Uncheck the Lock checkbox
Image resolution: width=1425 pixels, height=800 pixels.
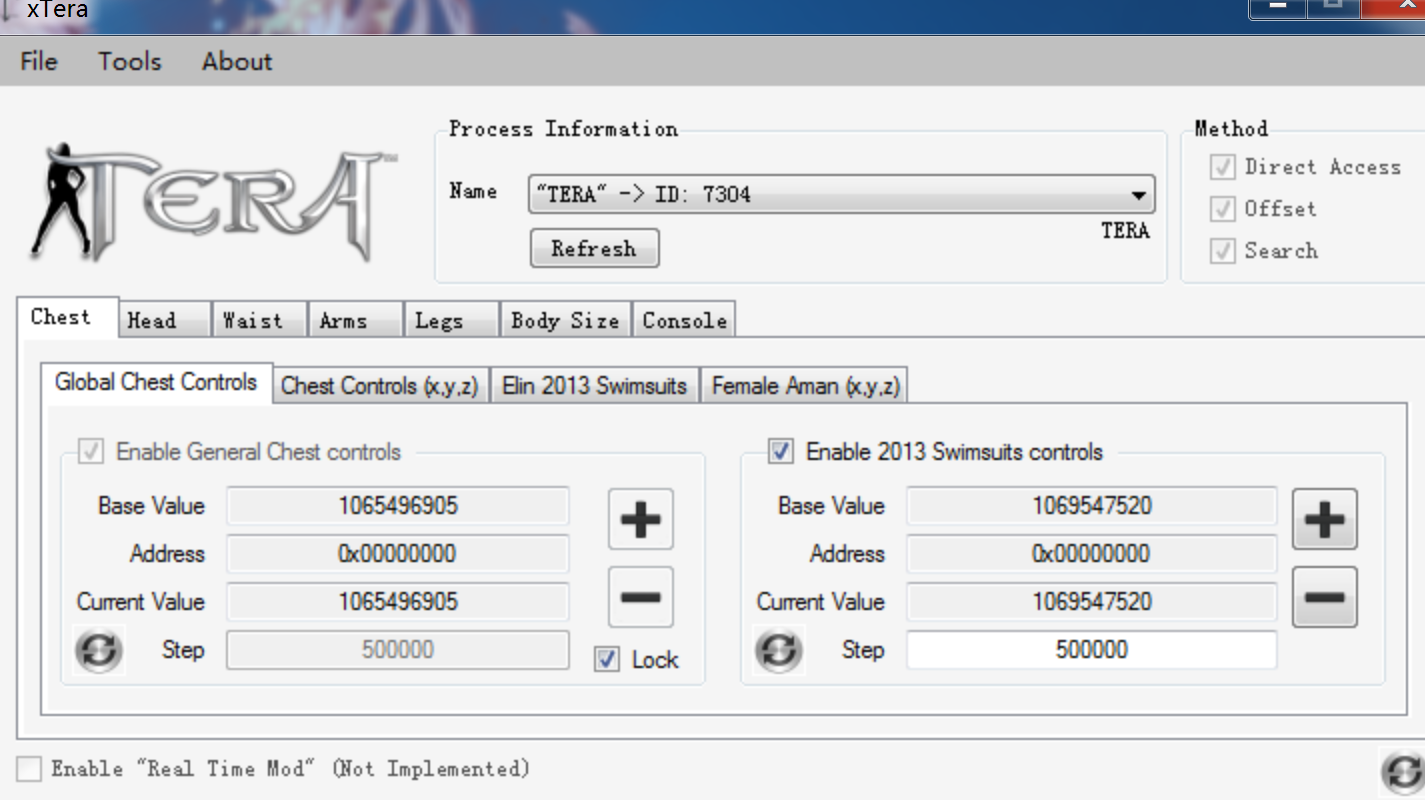pos(607,660)
